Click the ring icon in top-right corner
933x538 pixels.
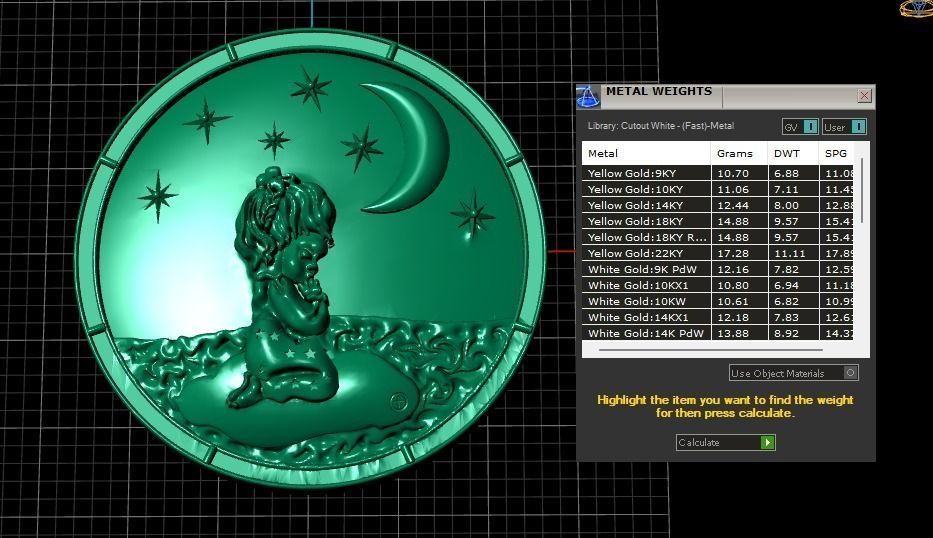[916, 8]
